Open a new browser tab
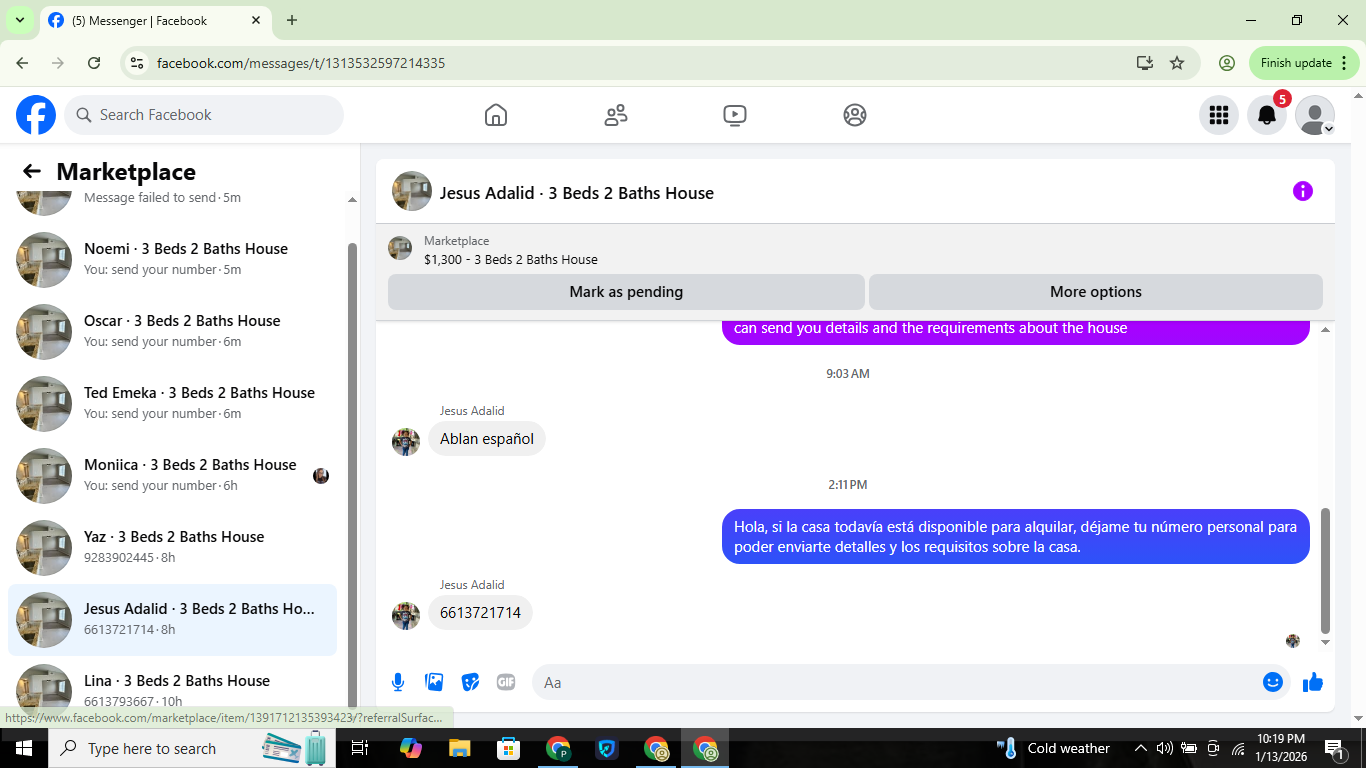The width and height of the screenshot is (1366, 768). 292,20
